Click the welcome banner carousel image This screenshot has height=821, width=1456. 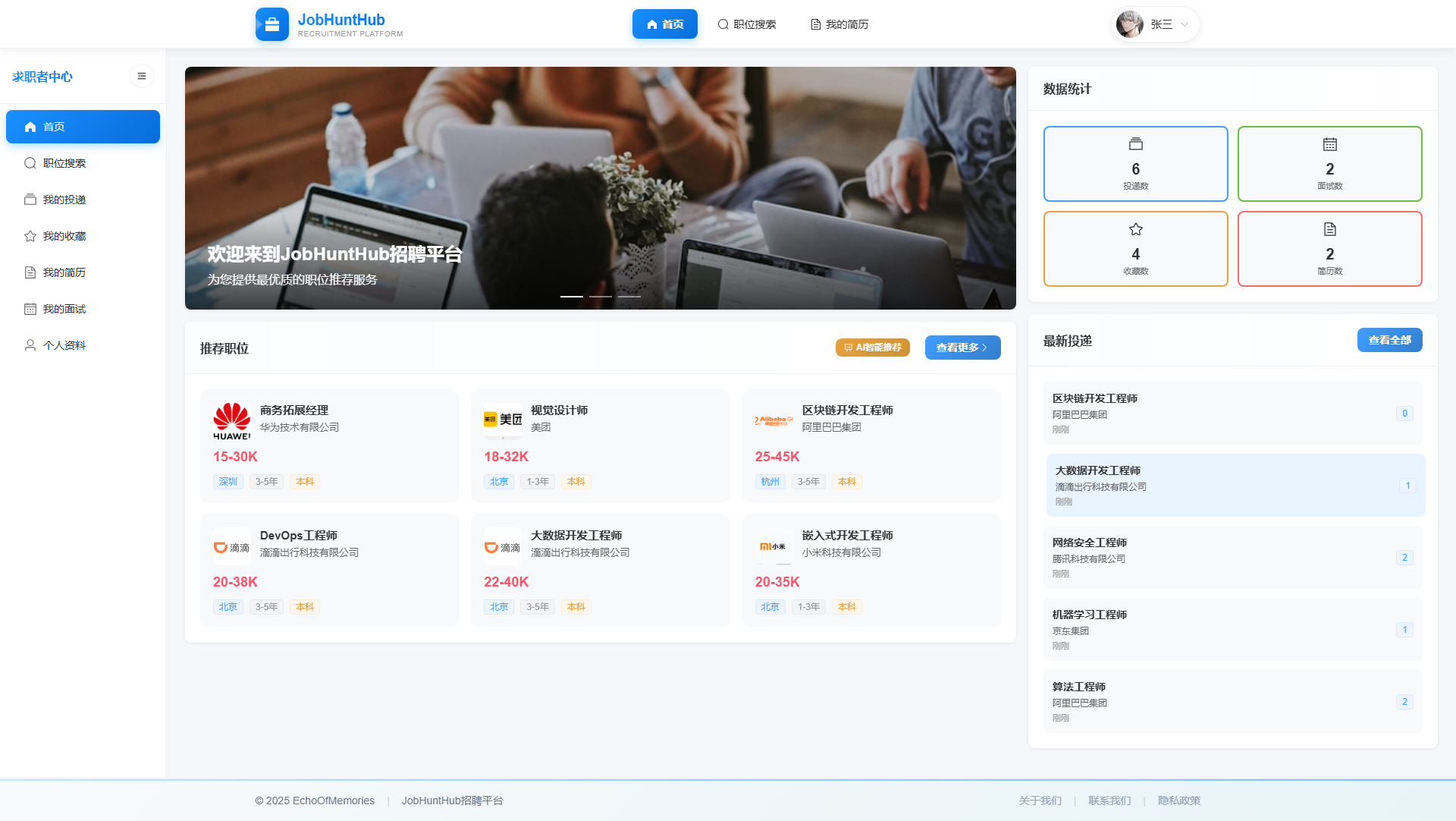(600, 188)
